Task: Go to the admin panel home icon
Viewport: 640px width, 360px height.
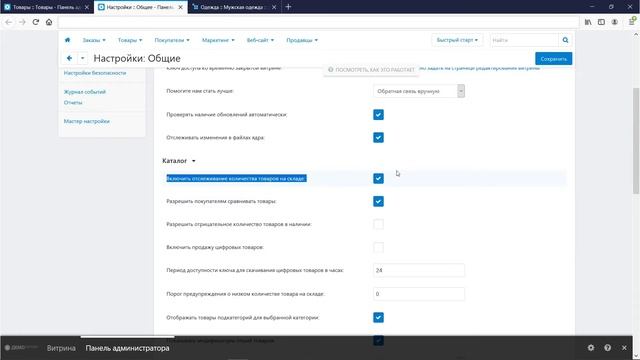Action: point(67,40)
